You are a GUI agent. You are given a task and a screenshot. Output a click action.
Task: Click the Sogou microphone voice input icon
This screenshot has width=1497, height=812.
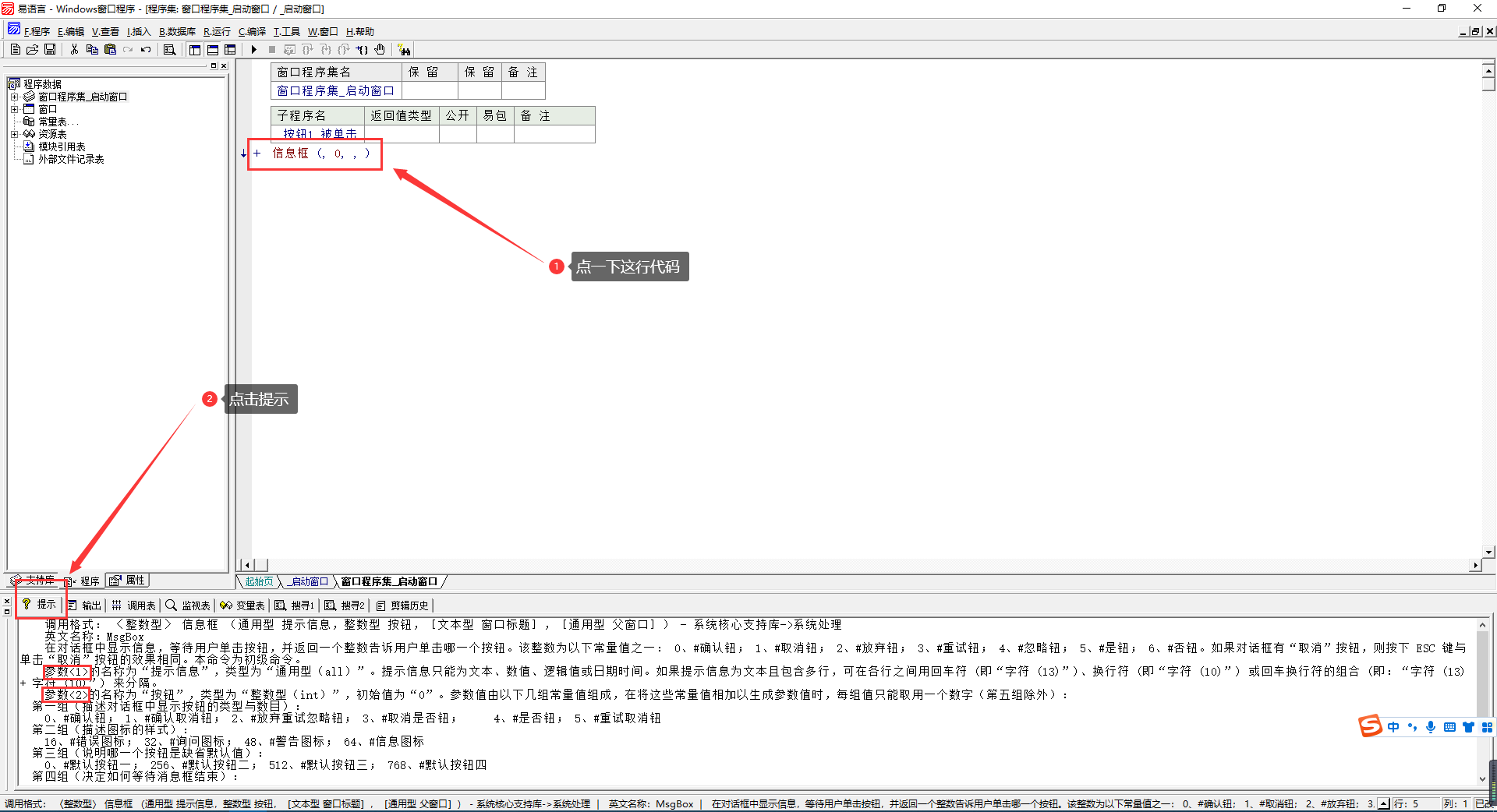[1431, 726]
